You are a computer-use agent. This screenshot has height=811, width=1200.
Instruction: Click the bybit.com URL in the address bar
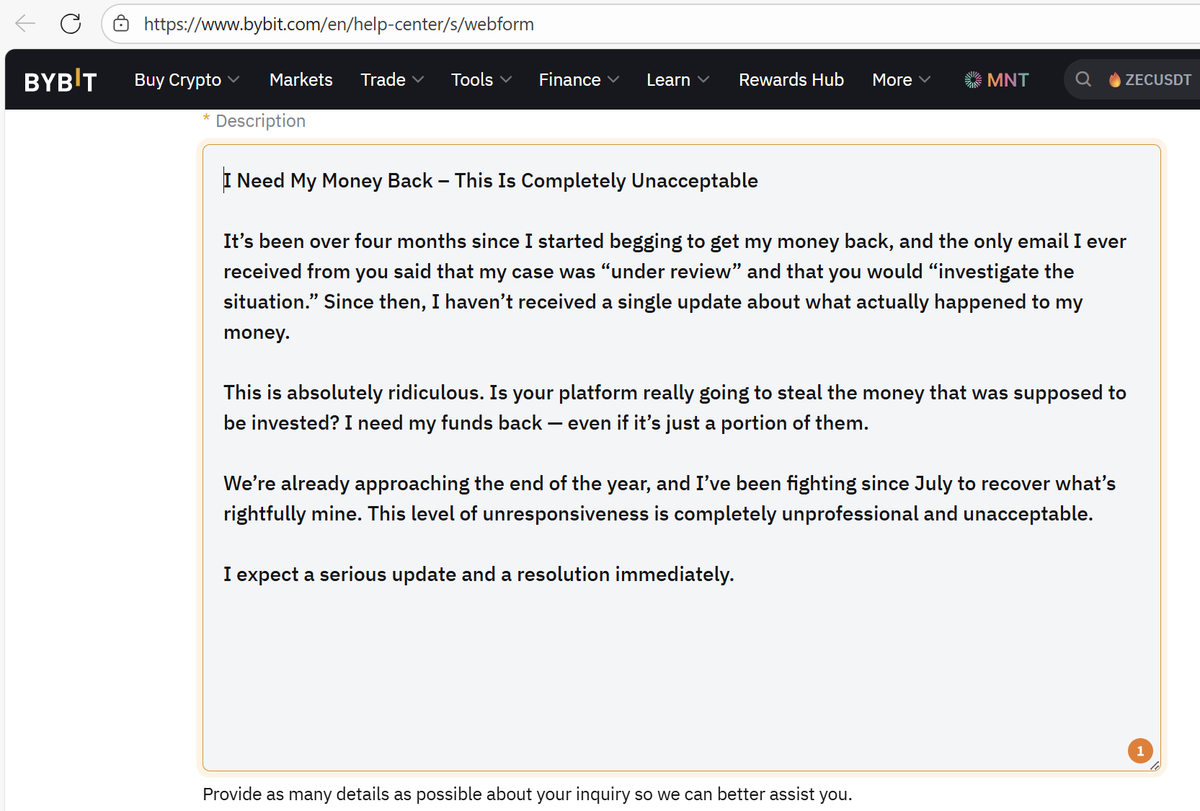tap(339, 23)
